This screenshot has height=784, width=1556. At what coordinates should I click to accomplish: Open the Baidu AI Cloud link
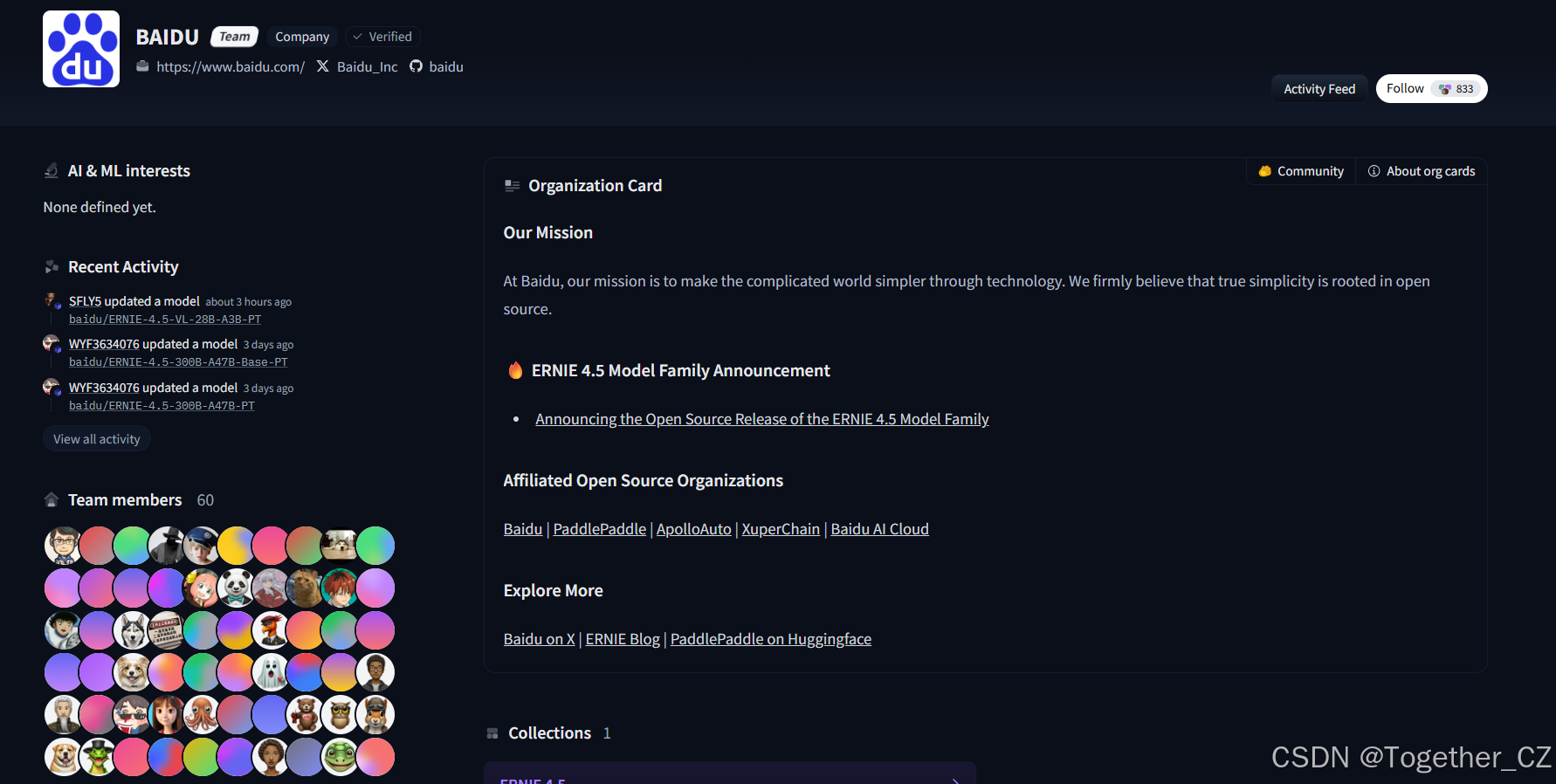tap(879, 529)
